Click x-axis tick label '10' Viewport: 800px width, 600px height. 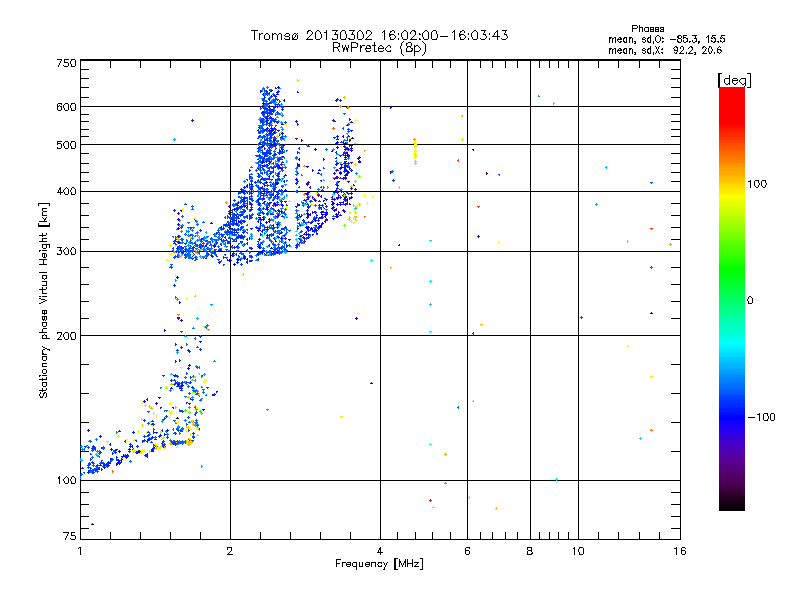pos(578,551)
